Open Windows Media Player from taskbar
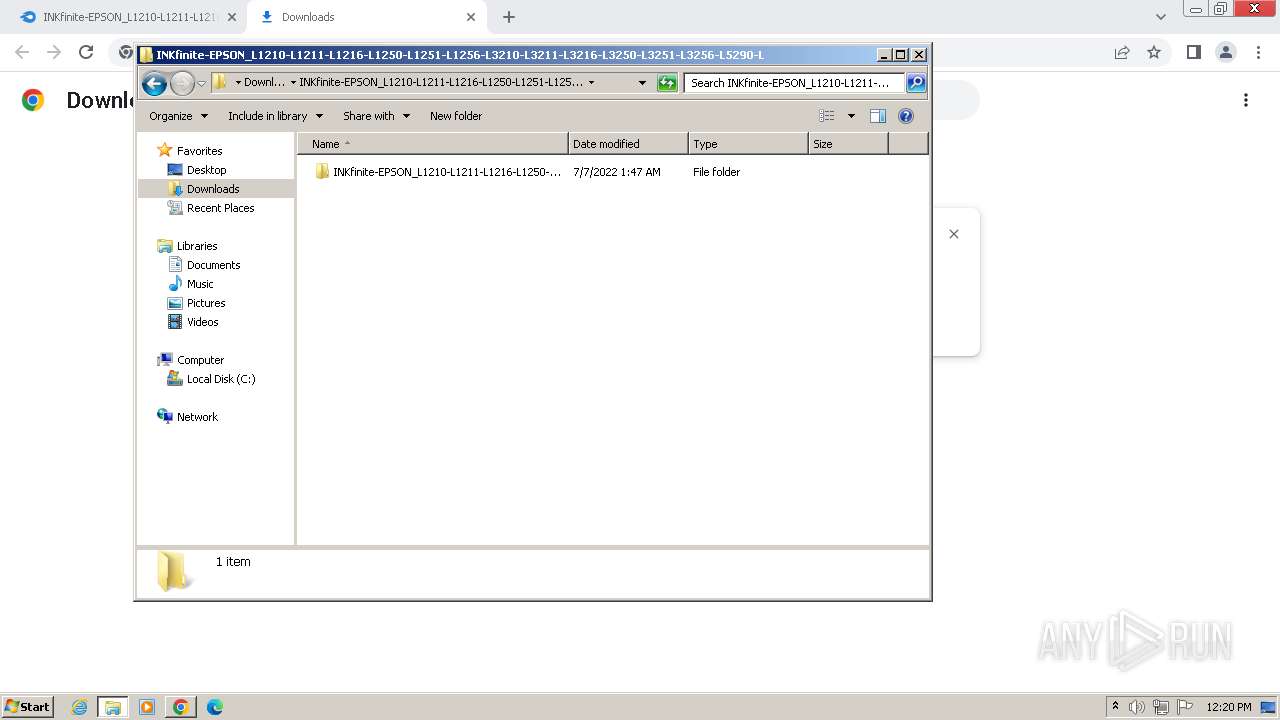 pos(147,707)
